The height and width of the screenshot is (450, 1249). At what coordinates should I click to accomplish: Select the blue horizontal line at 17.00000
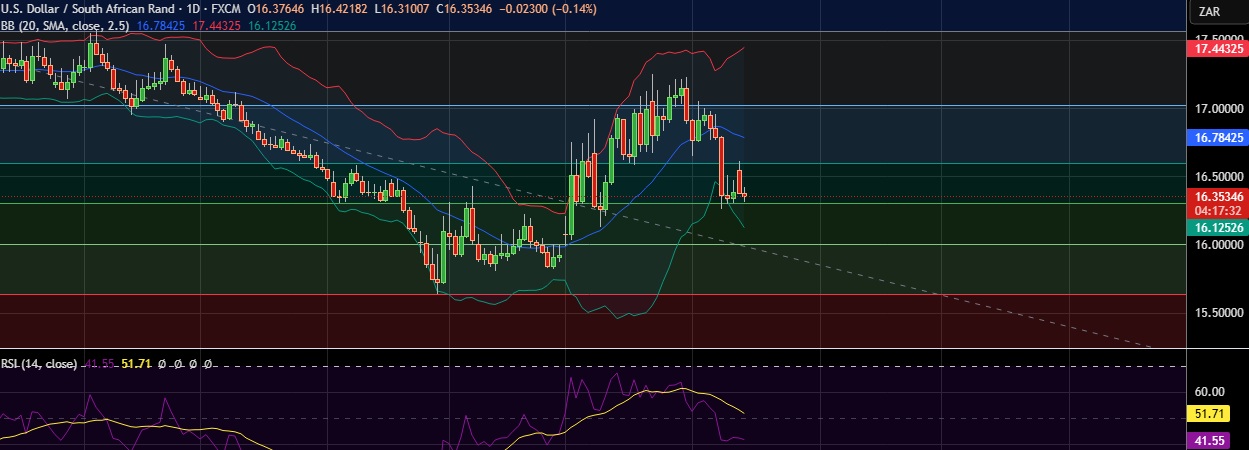(x=400, y=105)
